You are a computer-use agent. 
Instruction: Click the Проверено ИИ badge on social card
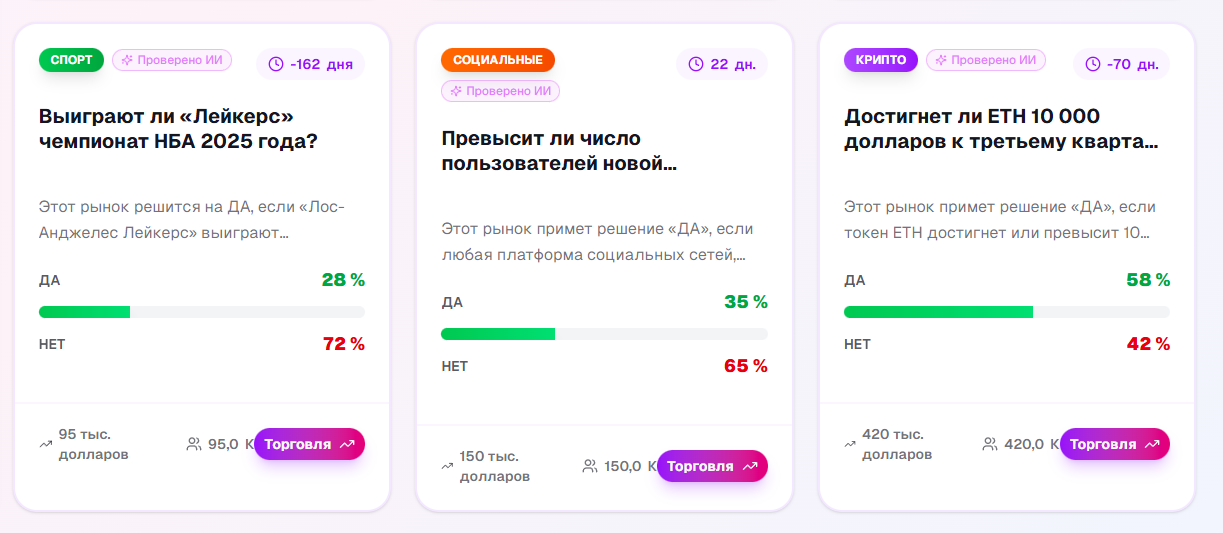(x=501, y=91)
